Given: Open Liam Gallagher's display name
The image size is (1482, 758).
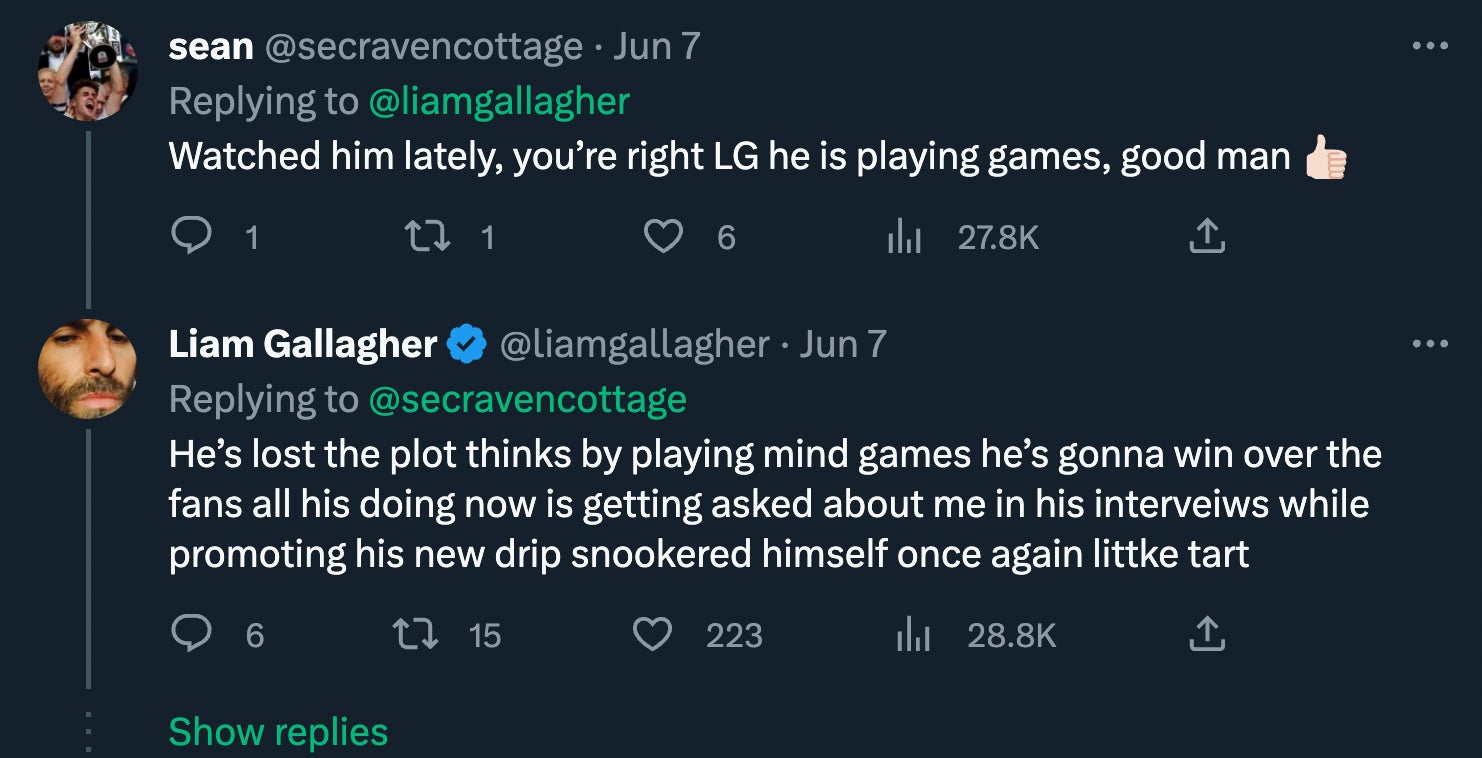Looking at the screenshot, I should point(303,344).
